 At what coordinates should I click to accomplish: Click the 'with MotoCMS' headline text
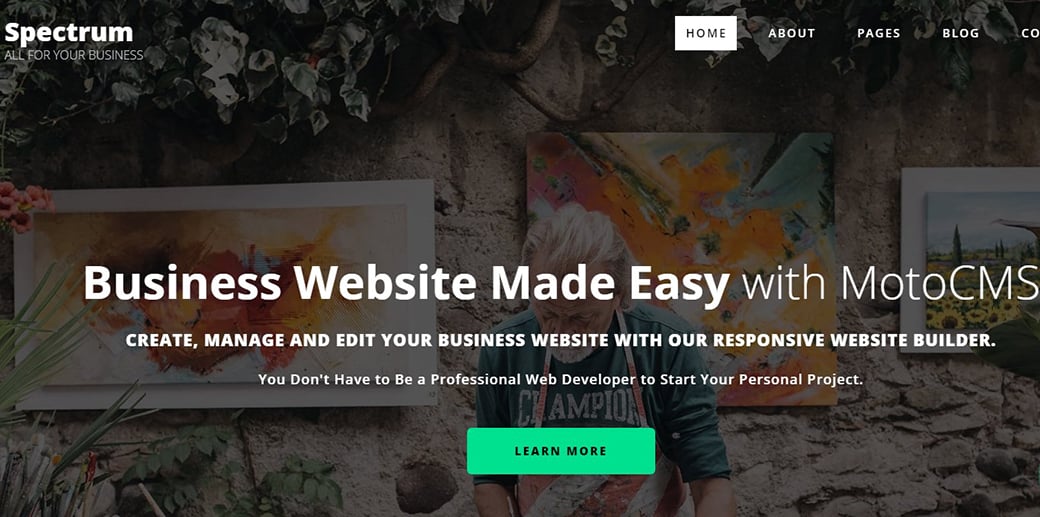click(x=890, y=283)
